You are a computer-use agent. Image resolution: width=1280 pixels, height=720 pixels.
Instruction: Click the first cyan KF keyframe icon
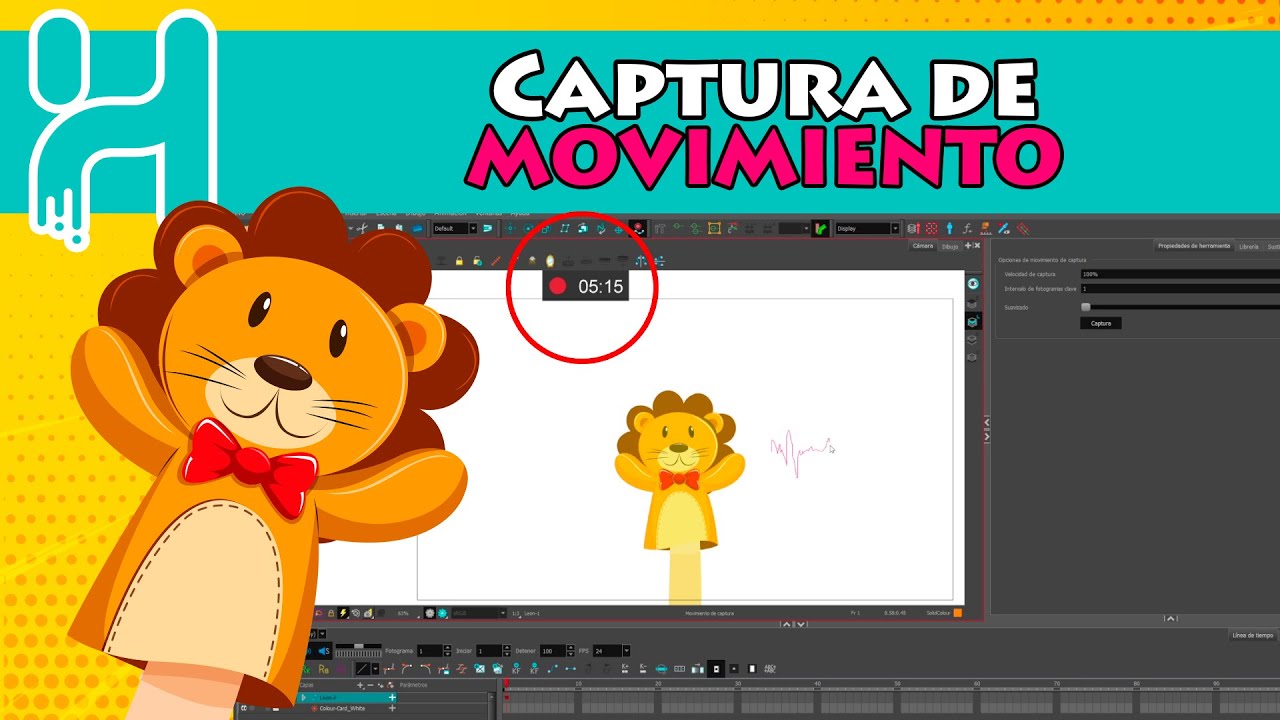[x=516, y=668]
